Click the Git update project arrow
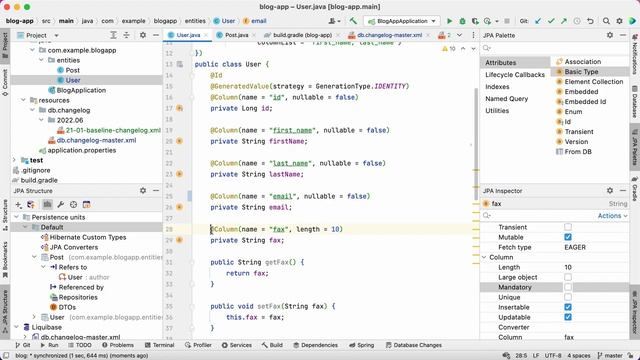Screen dimensions: 640x360 [538, 21]
